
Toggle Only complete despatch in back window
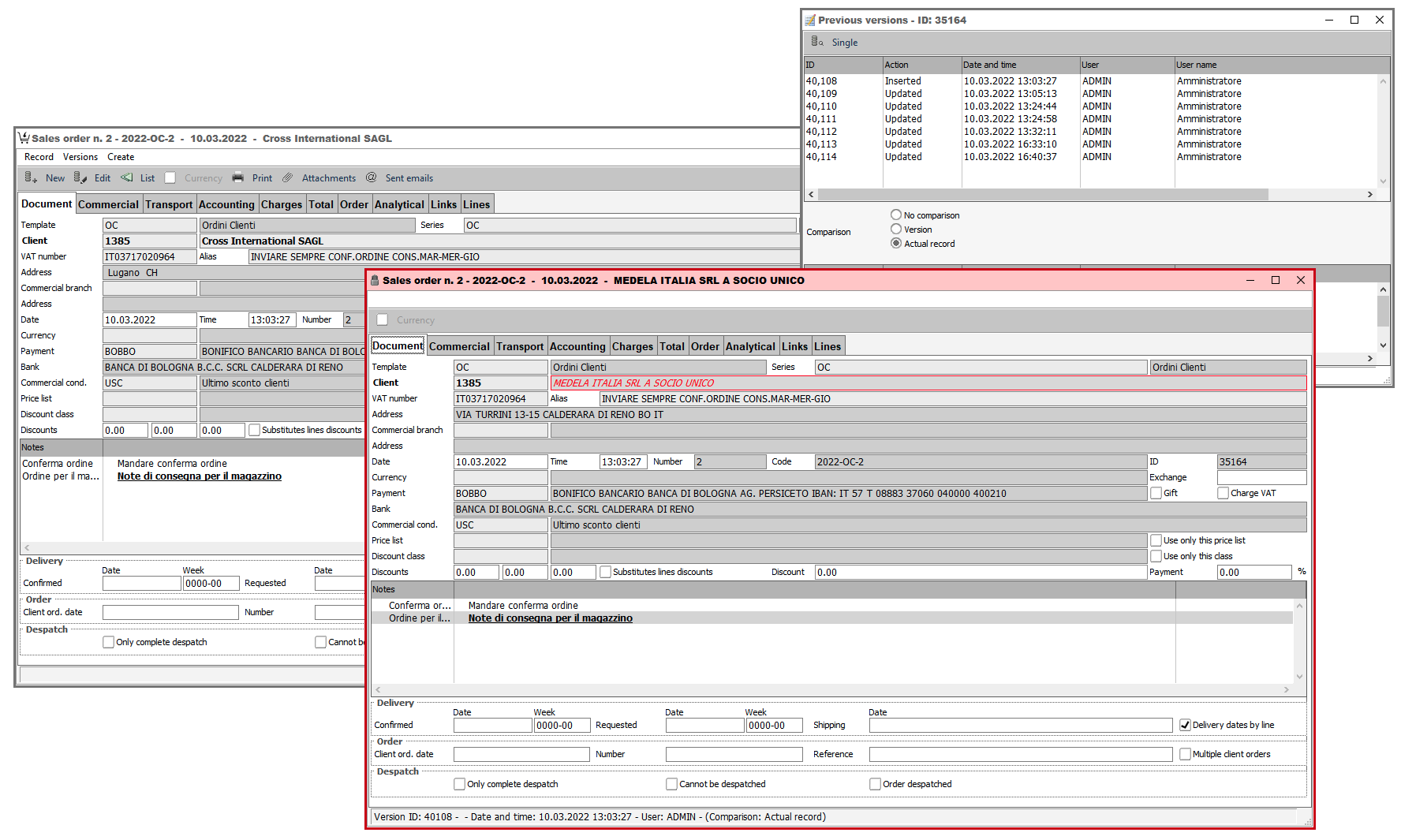[x=108, y=642]
